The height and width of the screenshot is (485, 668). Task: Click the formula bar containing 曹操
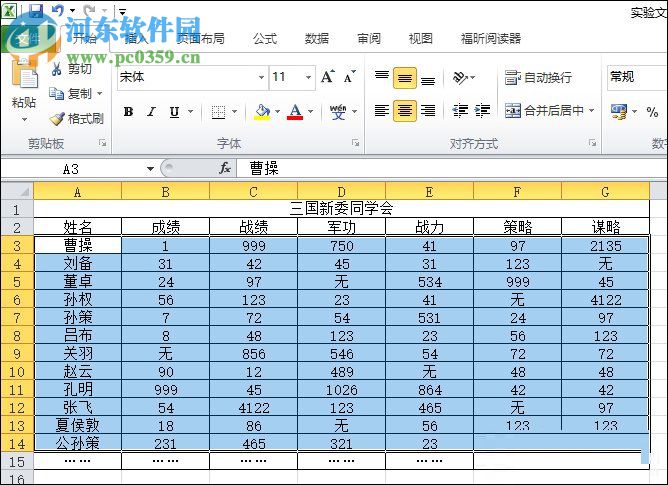pyautogui.click(x=452, y=168)
